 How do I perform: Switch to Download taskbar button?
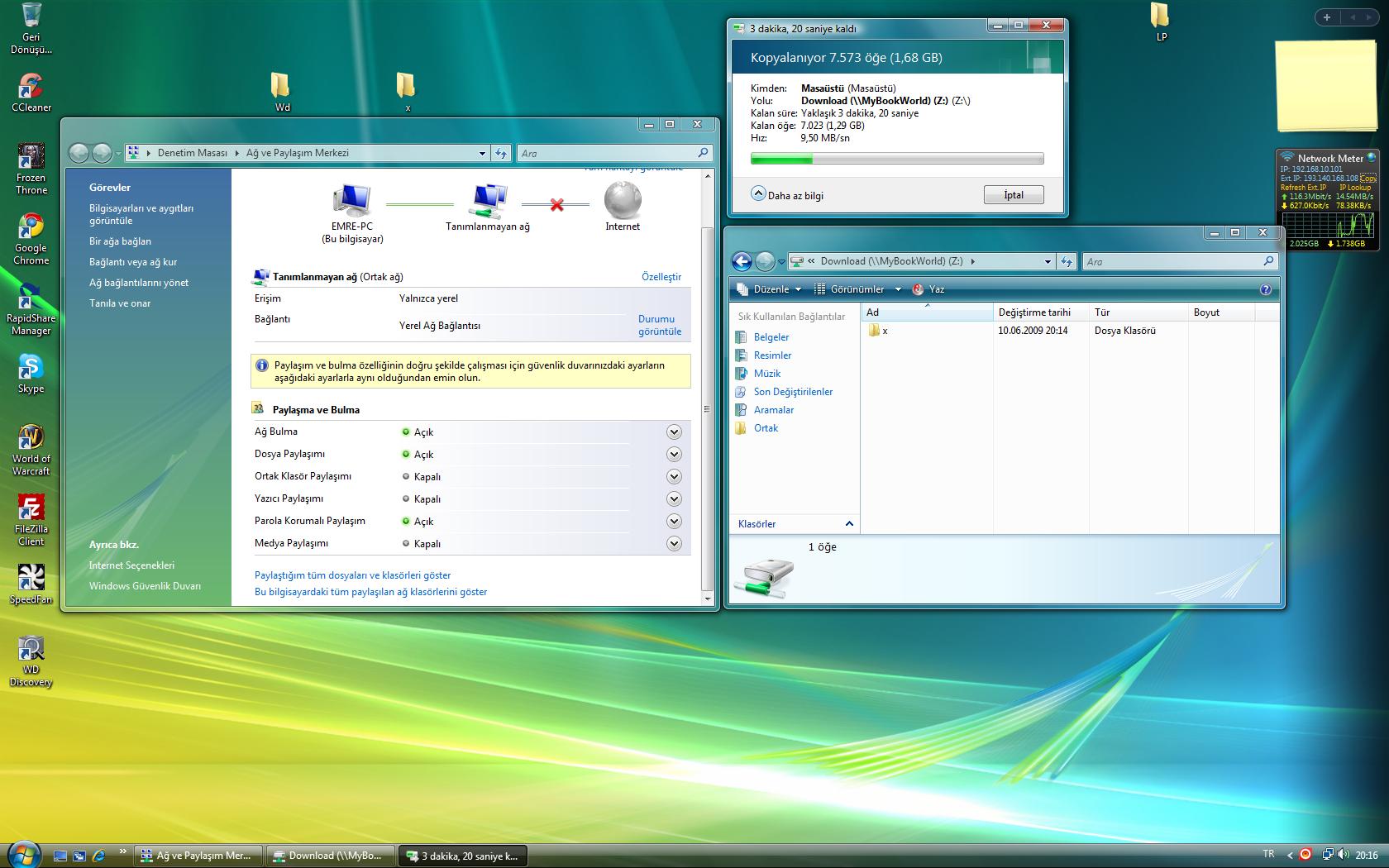coord(331,856)
